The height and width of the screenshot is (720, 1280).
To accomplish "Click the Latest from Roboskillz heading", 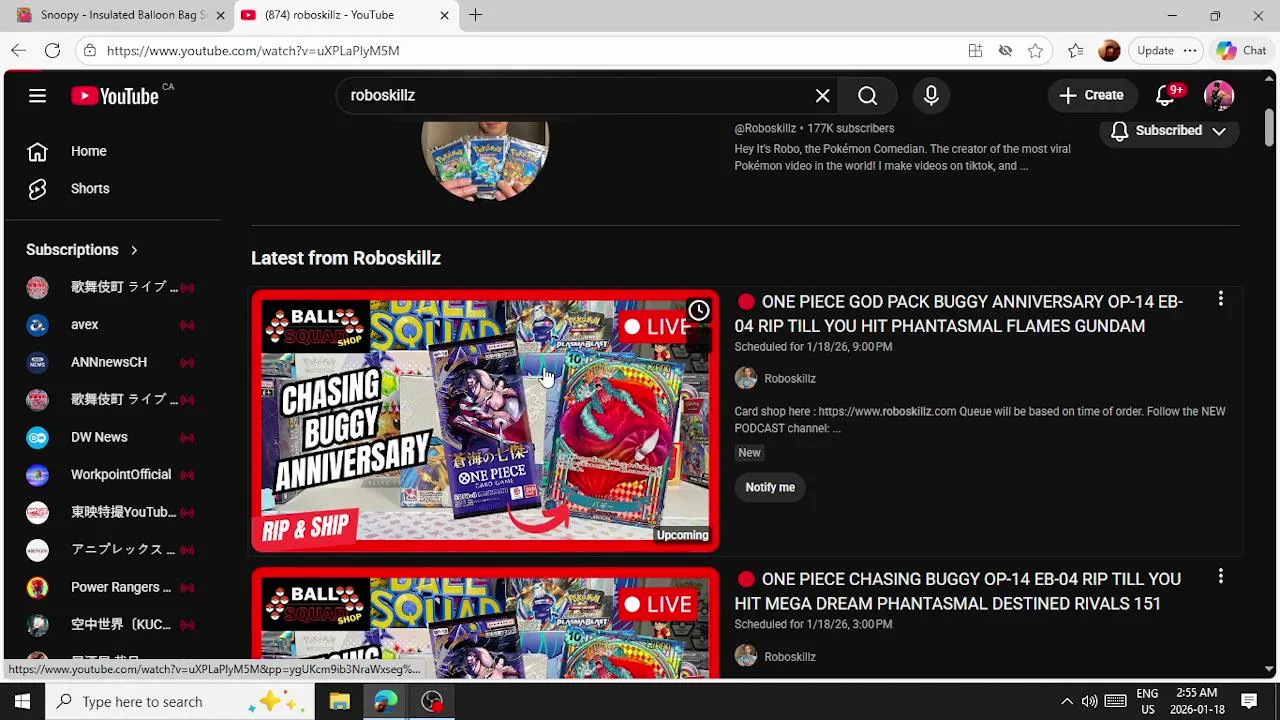I will (346, 258).
